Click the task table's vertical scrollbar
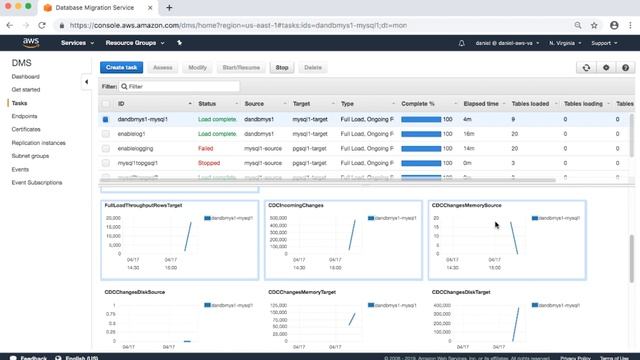The height and width of the screenshot is (360, 640). [632, 135]
